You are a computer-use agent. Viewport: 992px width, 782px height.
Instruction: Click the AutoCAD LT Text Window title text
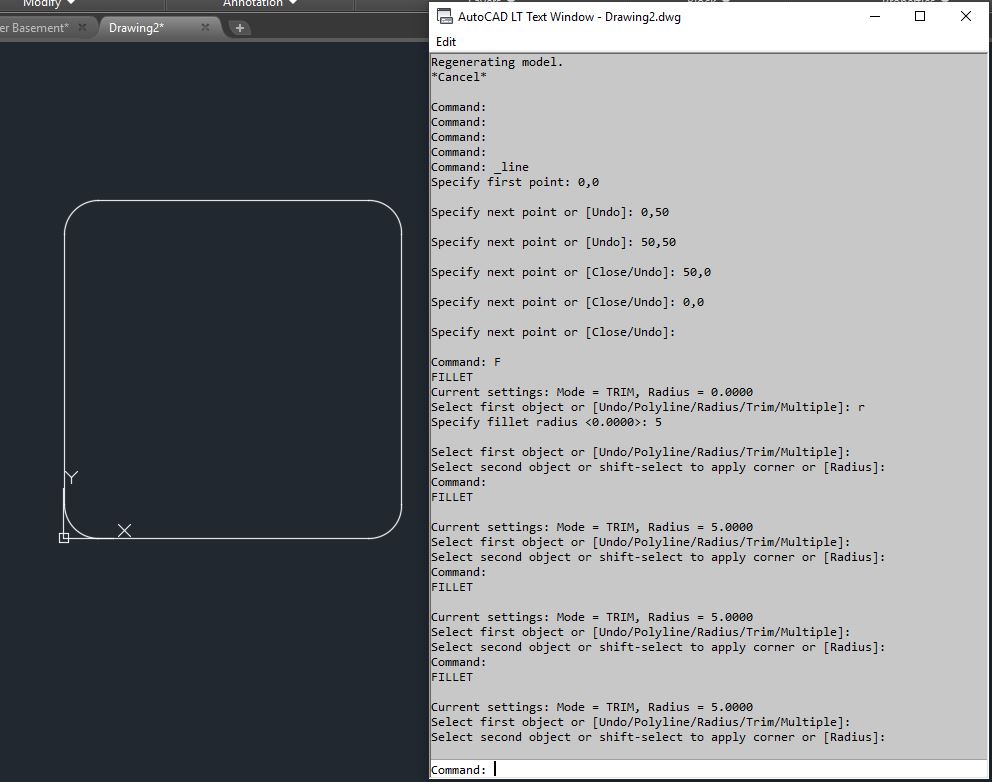569,17
